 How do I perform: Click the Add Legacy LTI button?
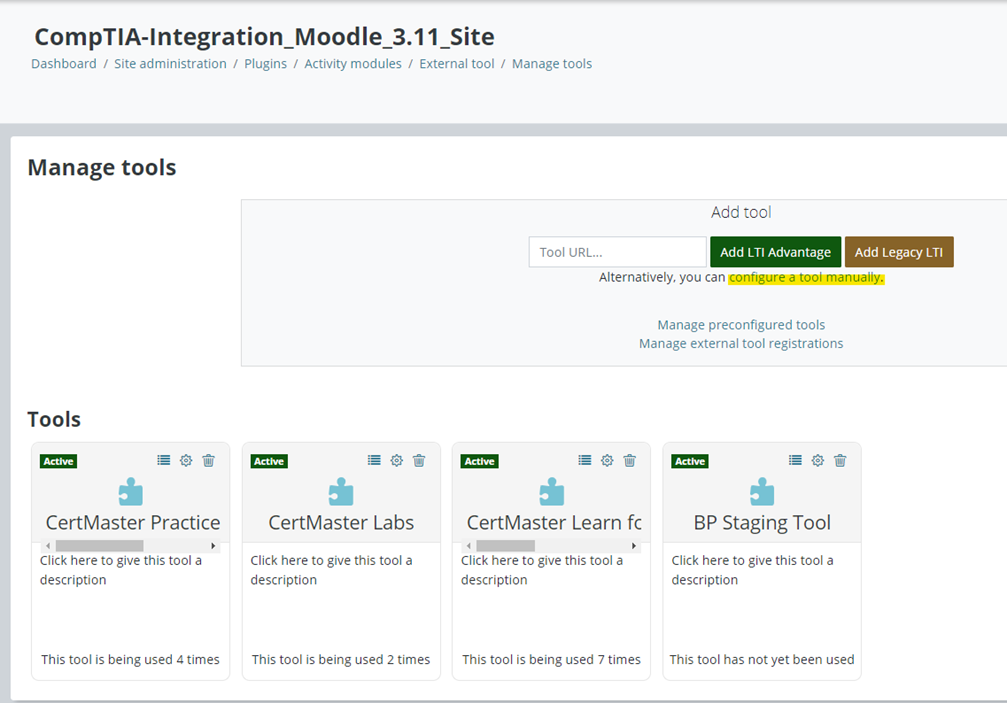899,252
